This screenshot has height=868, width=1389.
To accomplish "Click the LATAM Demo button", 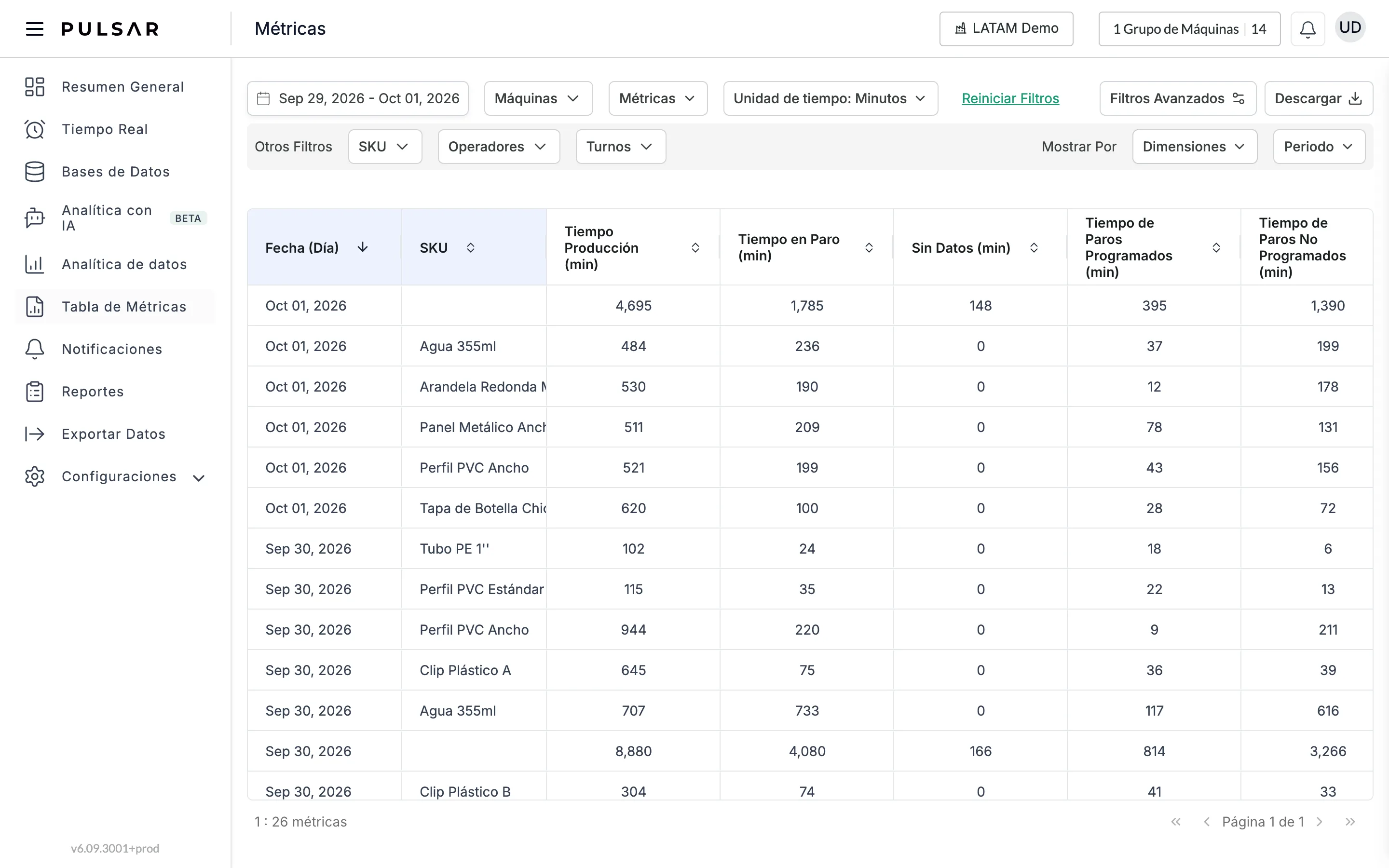I will [1006, 29].
